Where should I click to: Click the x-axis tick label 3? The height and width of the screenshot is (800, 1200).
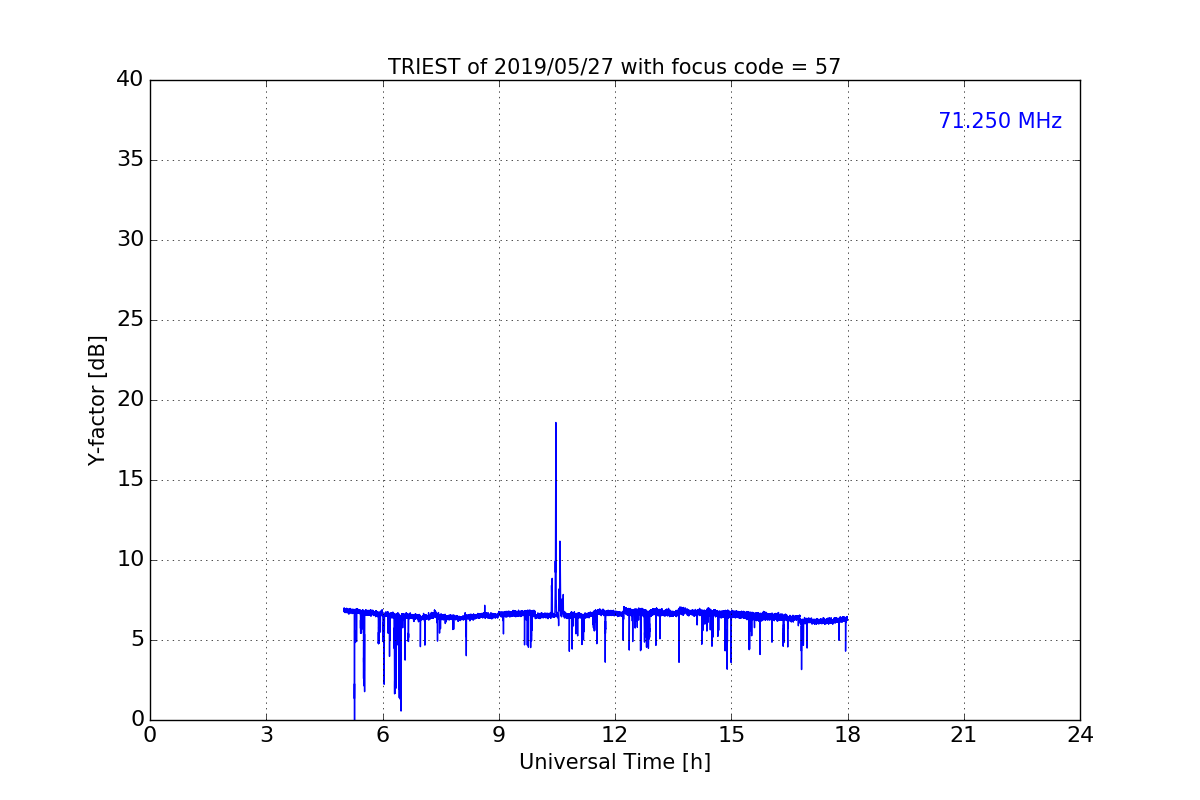[x=266, y=735]
